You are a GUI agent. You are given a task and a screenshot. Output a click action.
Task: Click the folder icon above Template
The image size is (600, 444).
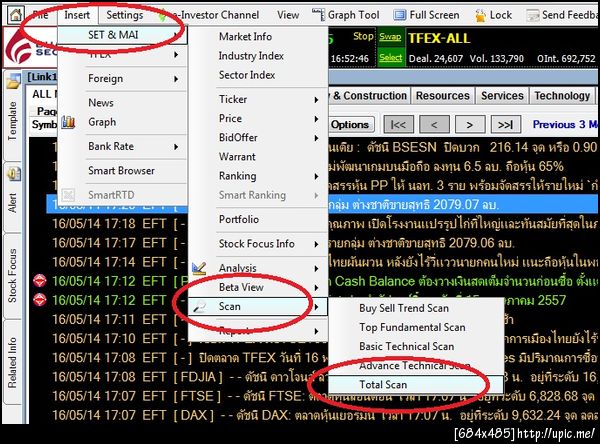[13, 81]
